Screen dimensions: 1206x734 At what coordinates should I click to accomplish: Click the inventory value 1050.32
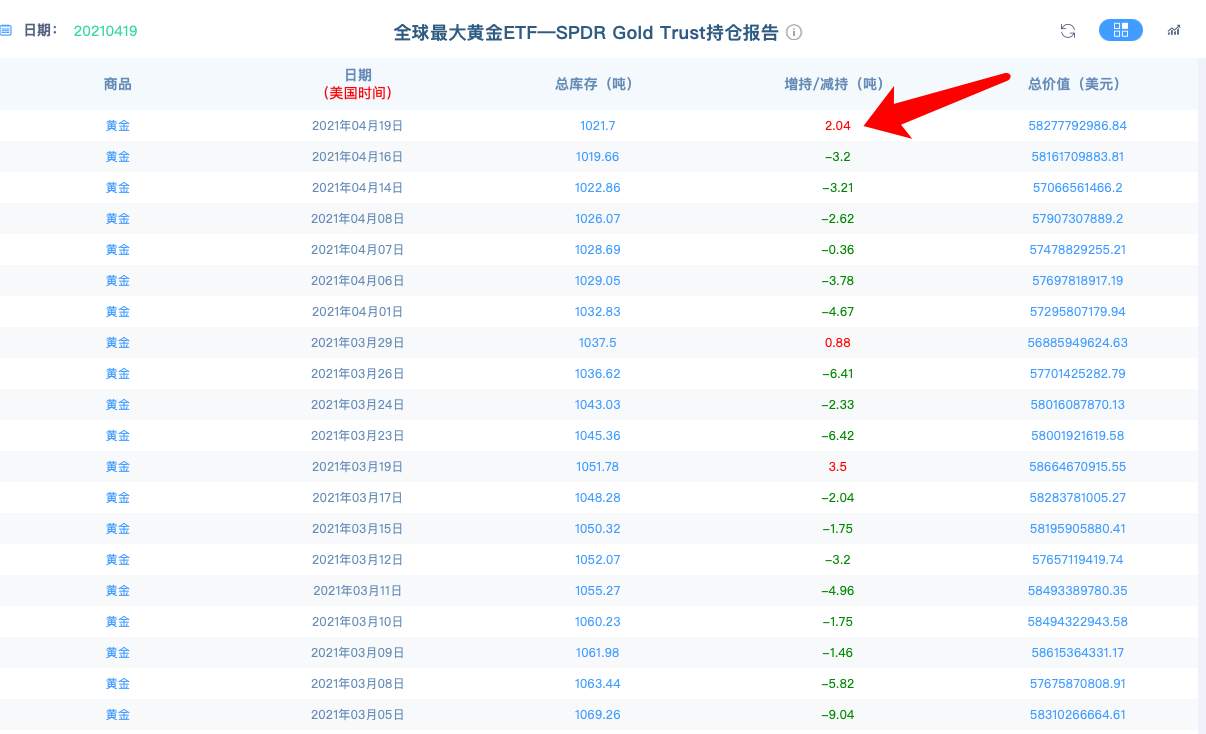(x=597, y=529)
